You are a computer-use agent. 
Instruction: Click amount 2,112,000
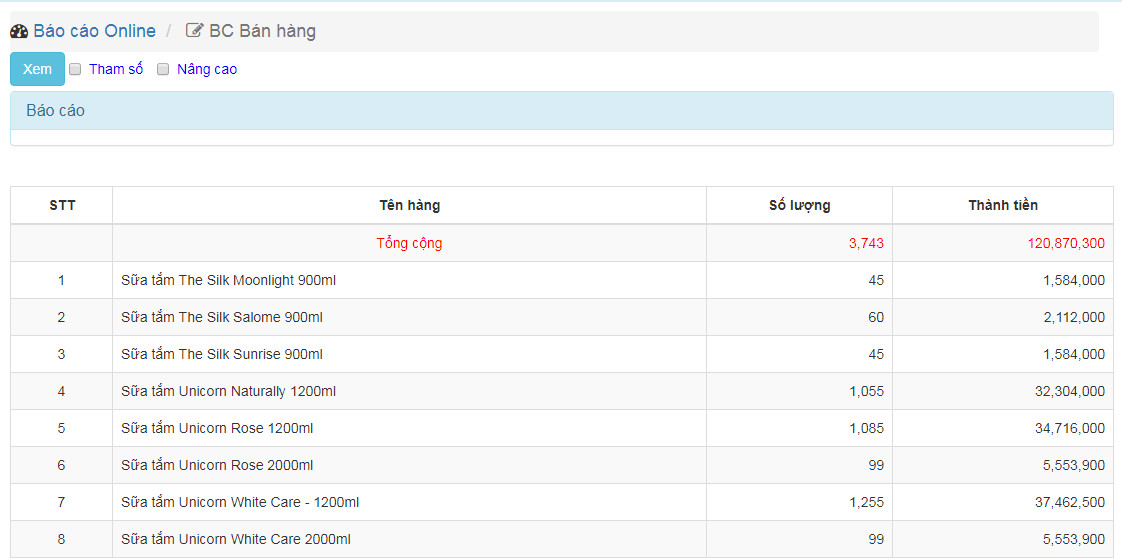tap(1074, 317)
